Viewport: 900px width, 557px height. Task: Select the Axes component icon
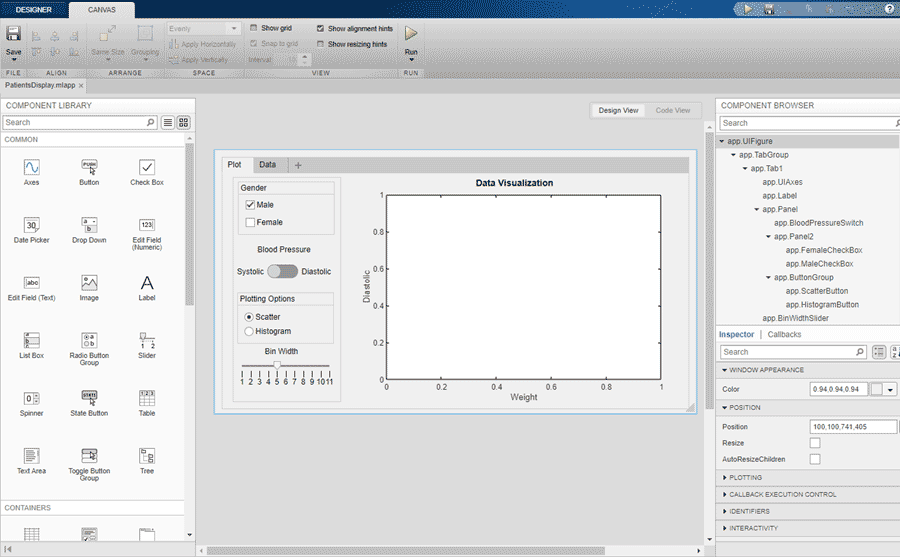pos(31,167)
